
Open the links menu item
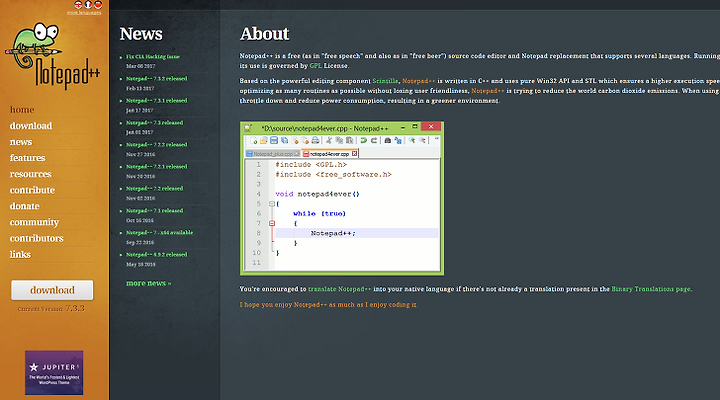20,254
